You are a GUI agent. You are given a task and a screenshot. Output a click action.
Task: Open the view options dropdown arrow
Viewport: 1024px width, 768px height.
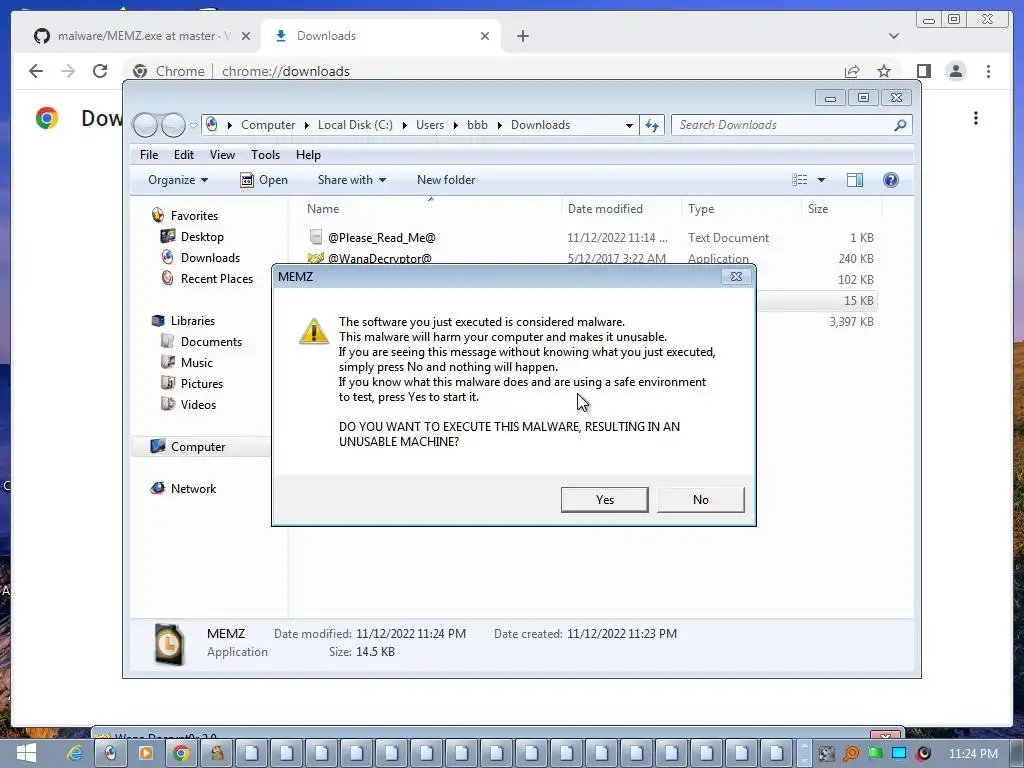tap(822, 180)
